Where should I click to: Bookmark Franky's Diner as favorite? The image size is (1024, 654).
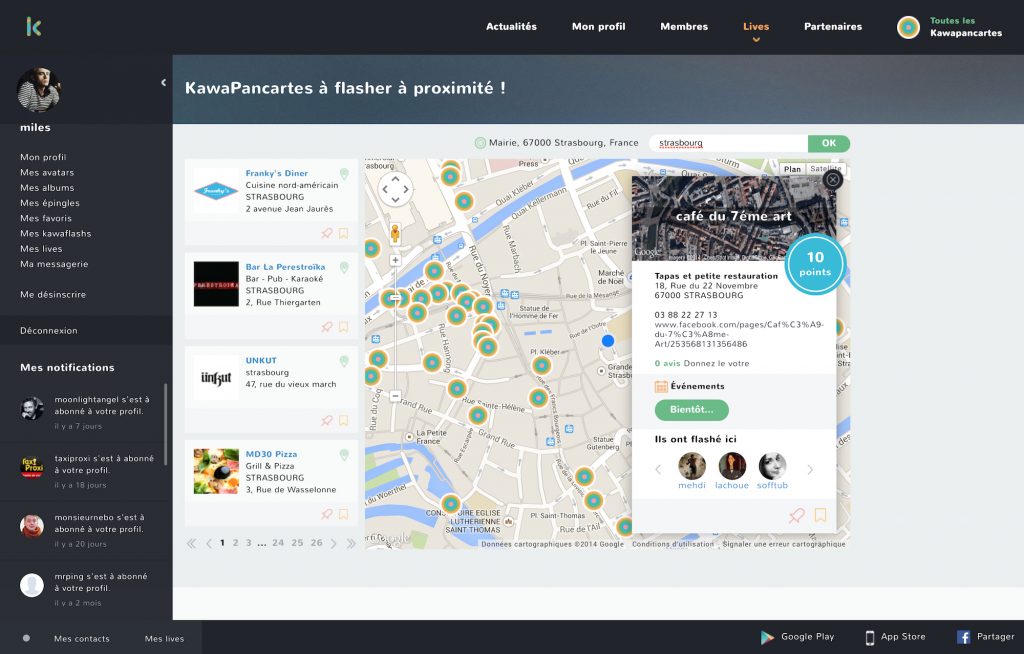[x=344, y=233]
